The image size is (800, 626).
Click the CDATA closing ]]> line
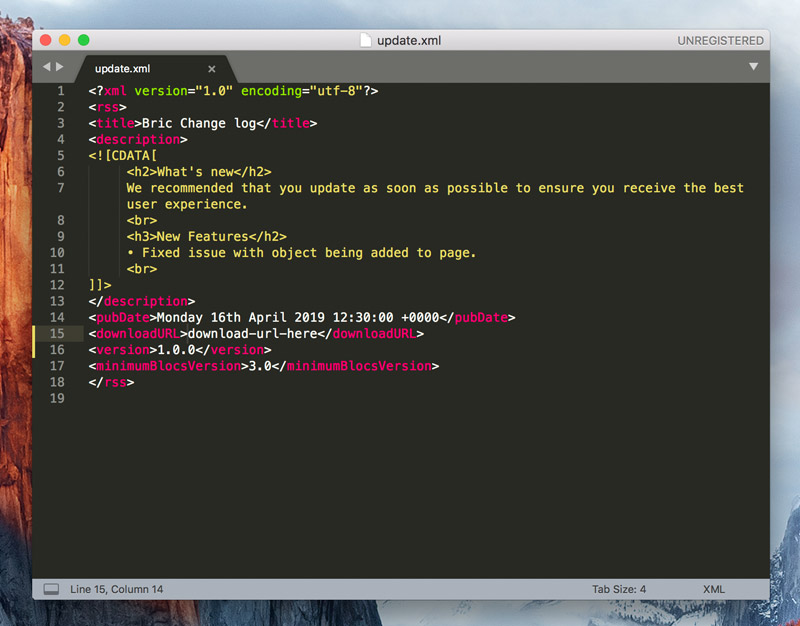(x=99, y=285)
